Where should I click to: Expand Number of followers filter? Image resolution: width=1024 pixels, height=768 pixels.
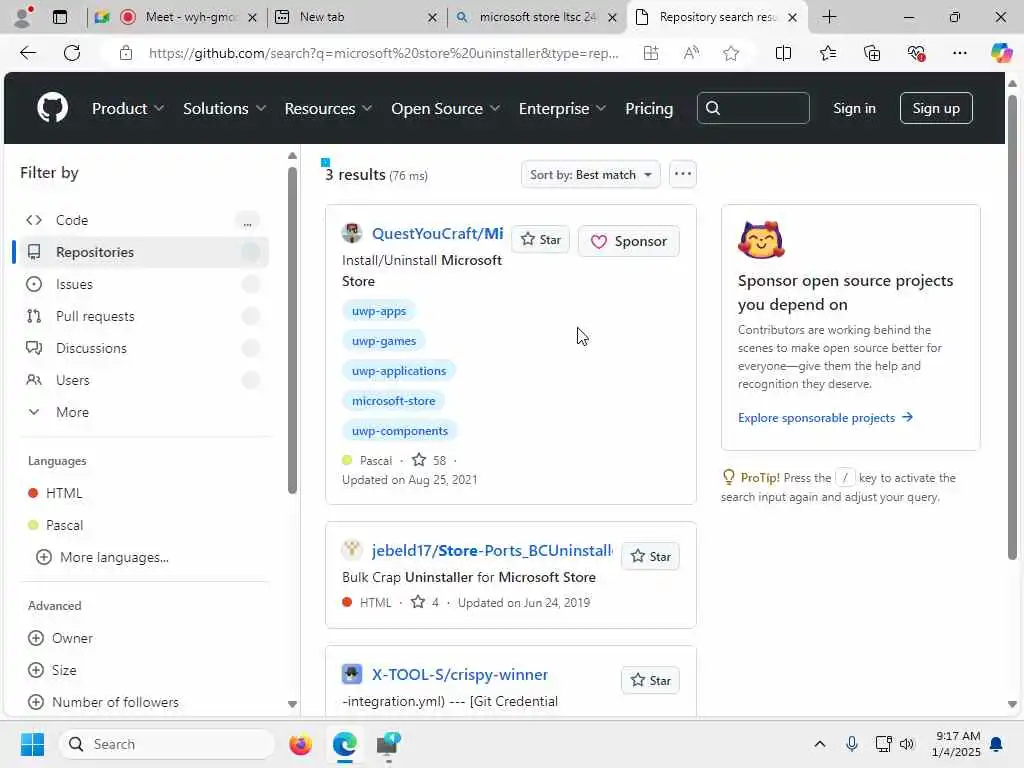click(x=104, y=702)
